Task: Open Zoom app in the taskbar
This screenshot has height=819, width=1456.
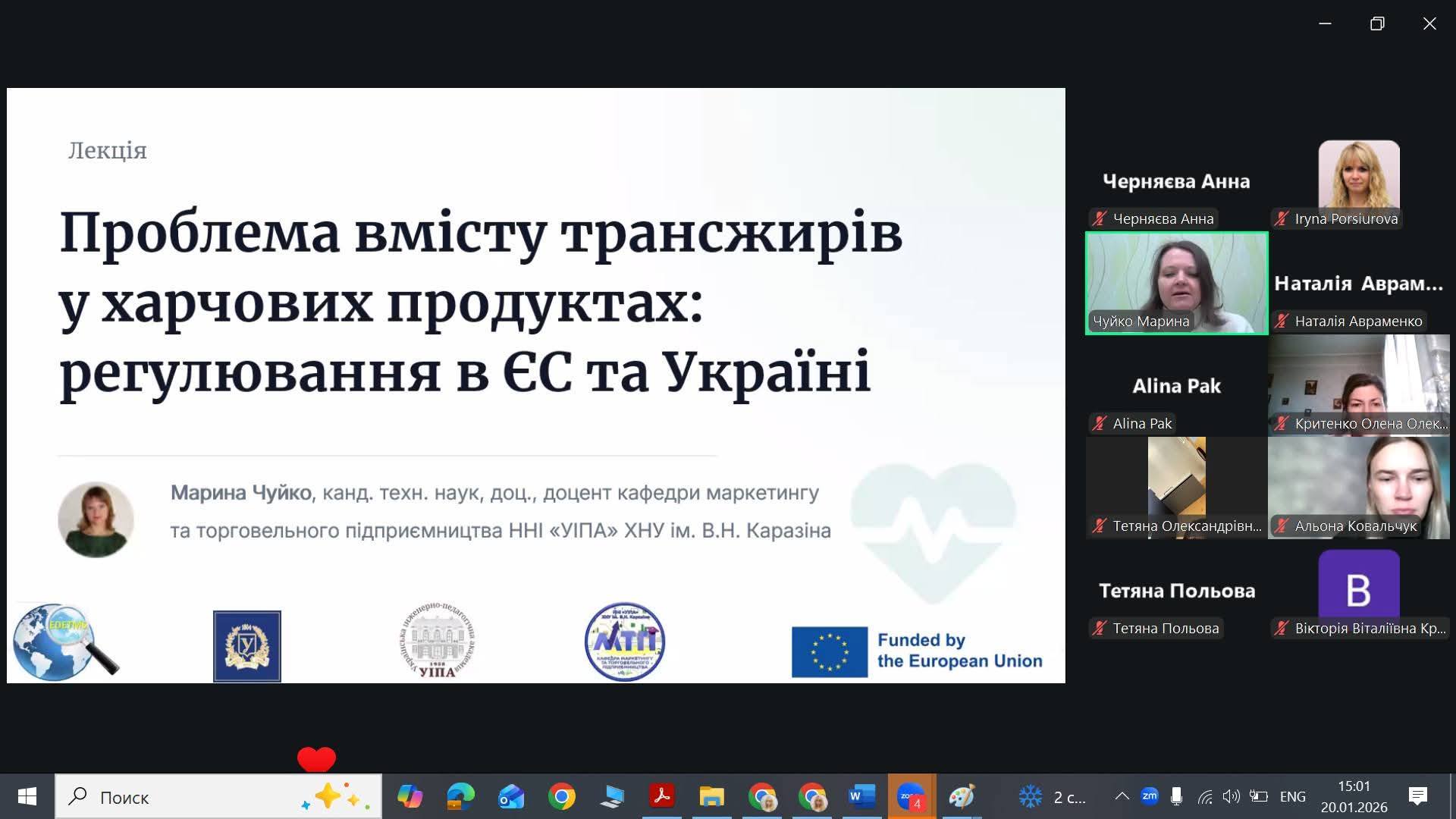Action: click(911, 797)
